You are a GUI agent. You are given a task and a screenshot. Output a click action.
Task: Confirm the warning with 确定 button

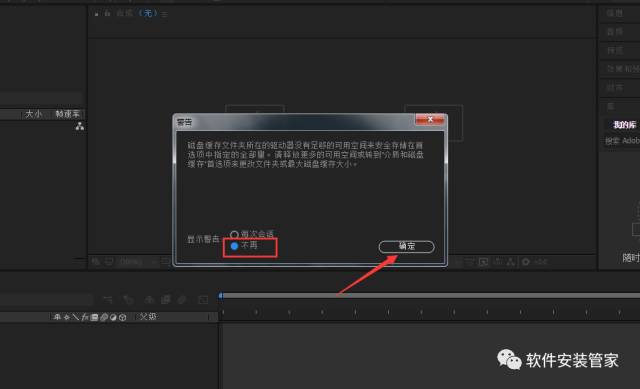pyautogui.click(x=407, y=247)
